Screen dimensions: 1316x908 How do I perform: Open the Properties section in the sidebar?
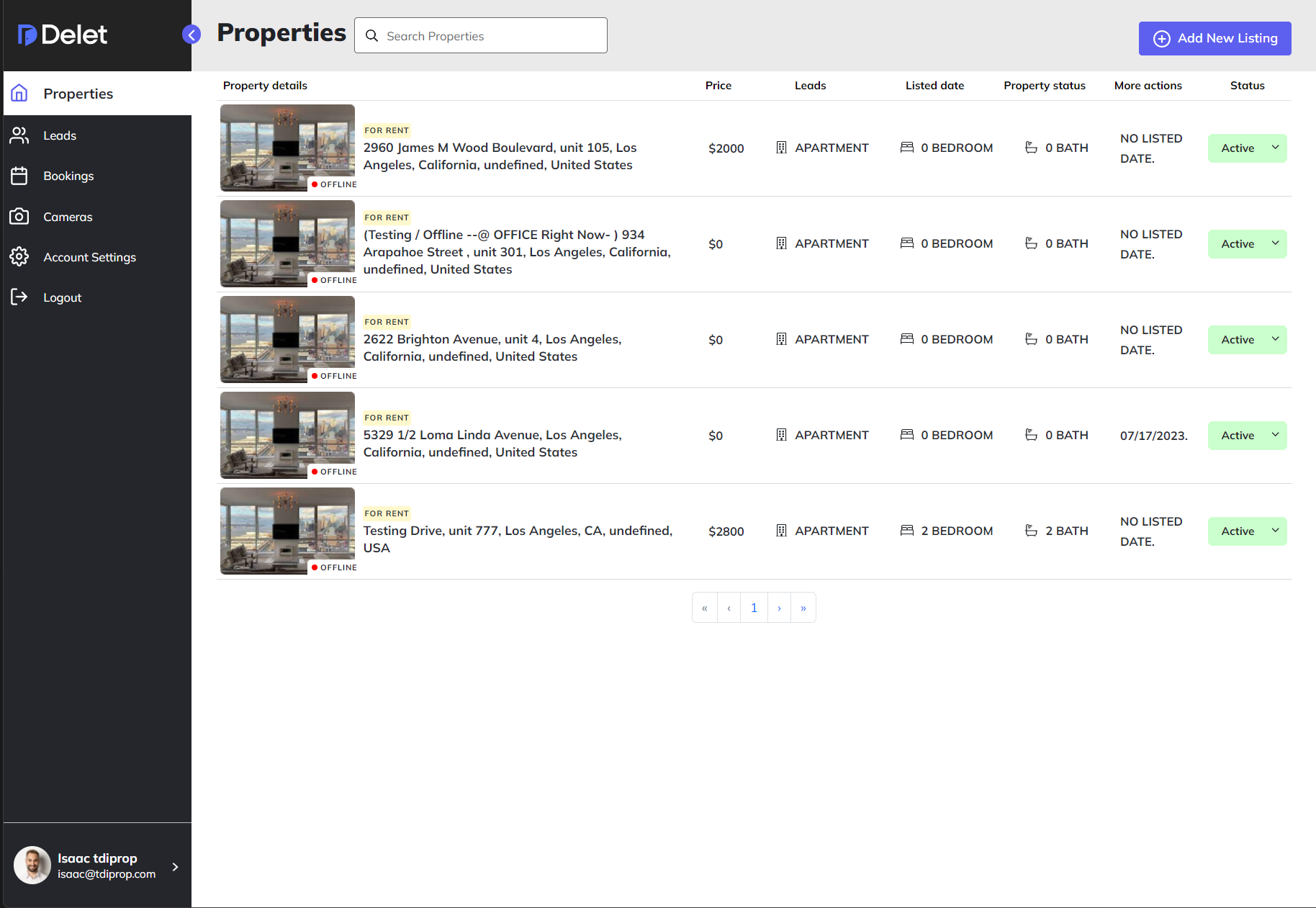78,93
